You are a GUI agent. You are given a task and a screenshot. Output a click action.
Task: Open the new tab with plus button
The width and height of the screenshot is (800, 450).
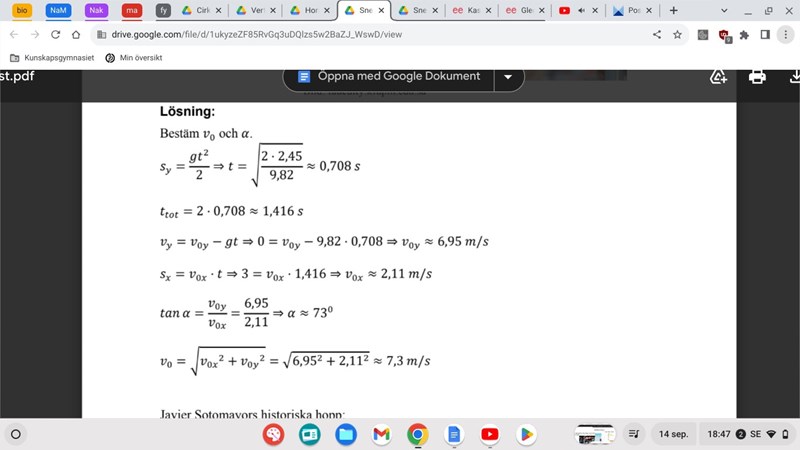tap(673, 10)
